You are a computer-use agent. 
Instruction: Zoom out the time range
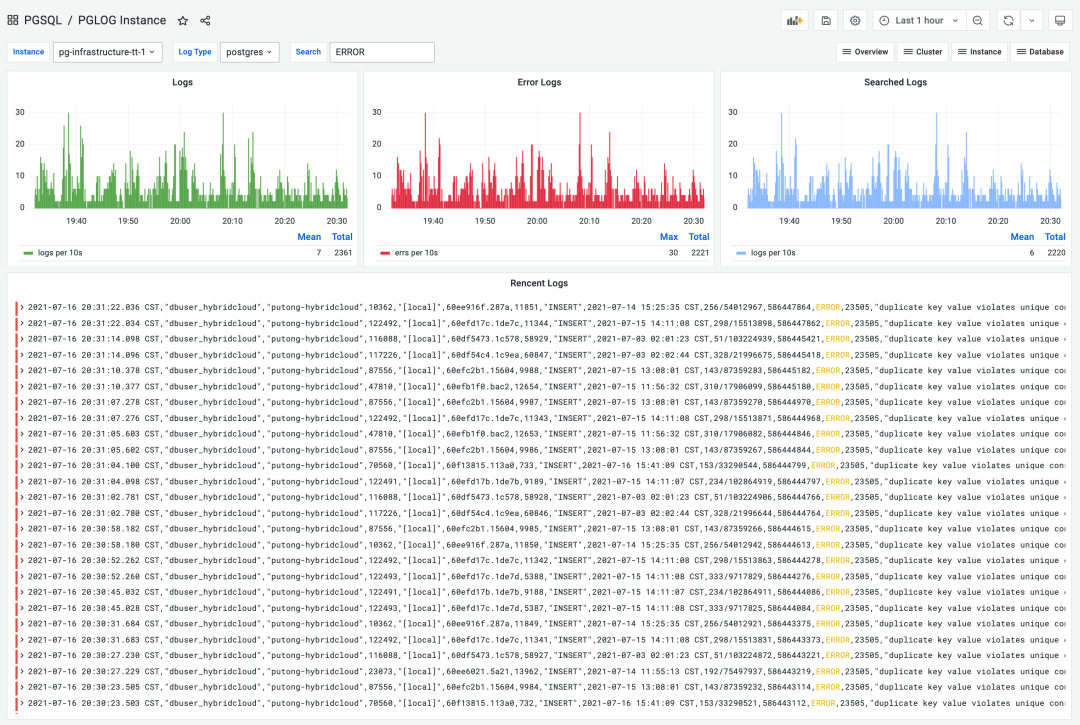click(977, 21)
